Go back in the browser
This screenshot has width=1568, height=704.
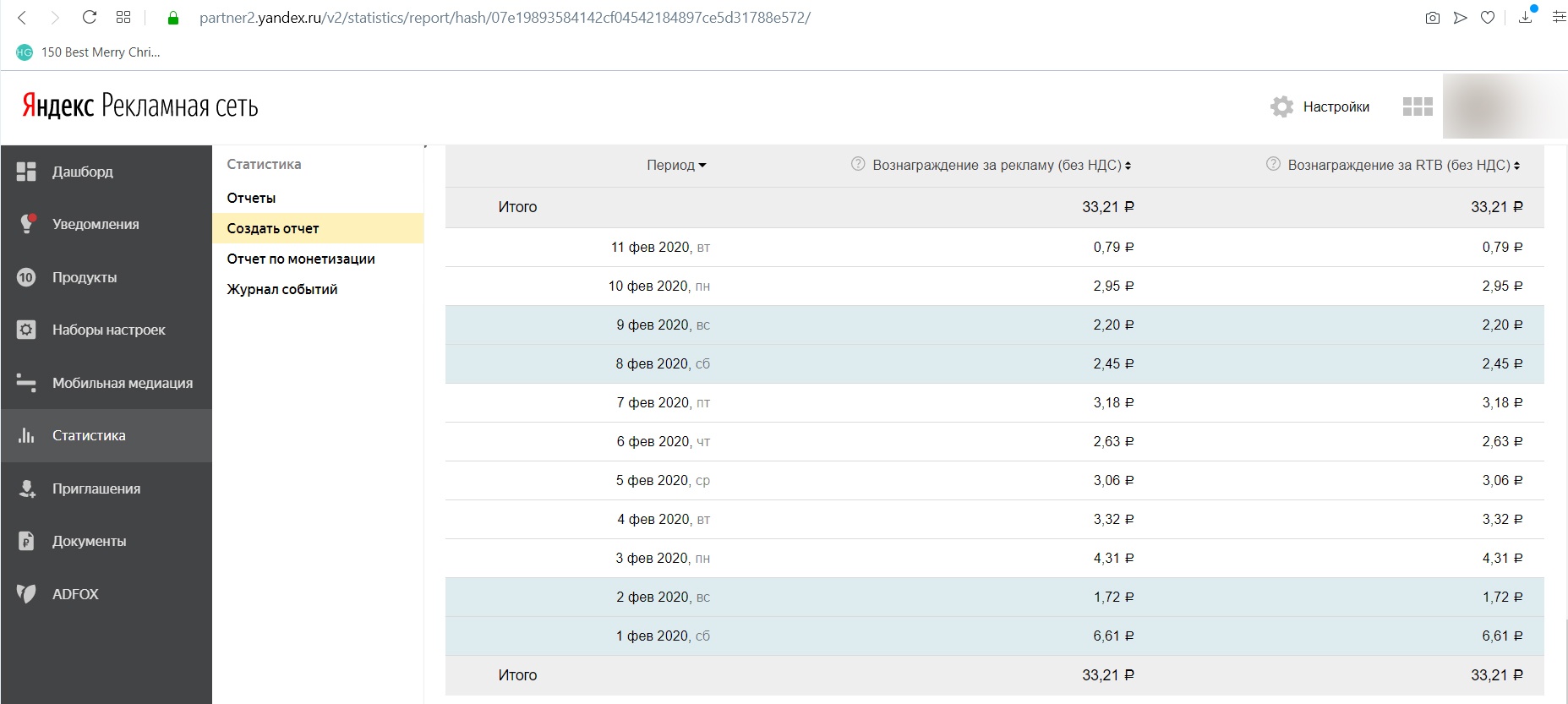pyautogui.click(x=23, y=18)
